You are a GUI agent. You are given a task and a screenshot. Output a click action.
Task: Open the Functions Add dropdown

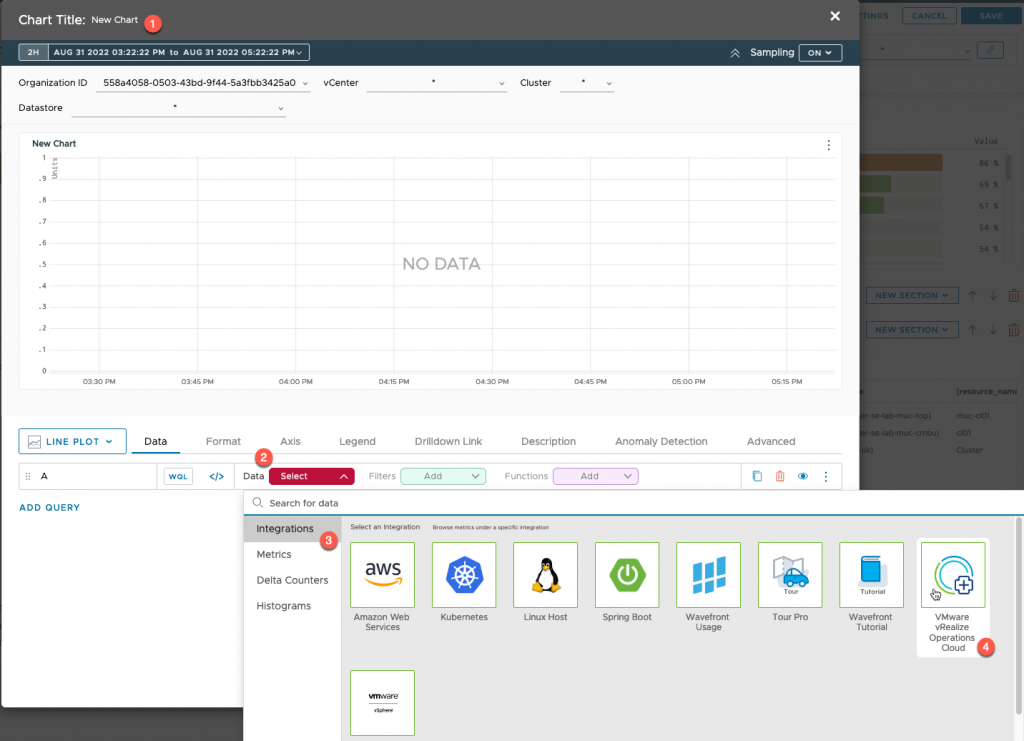tap(596, 476)
